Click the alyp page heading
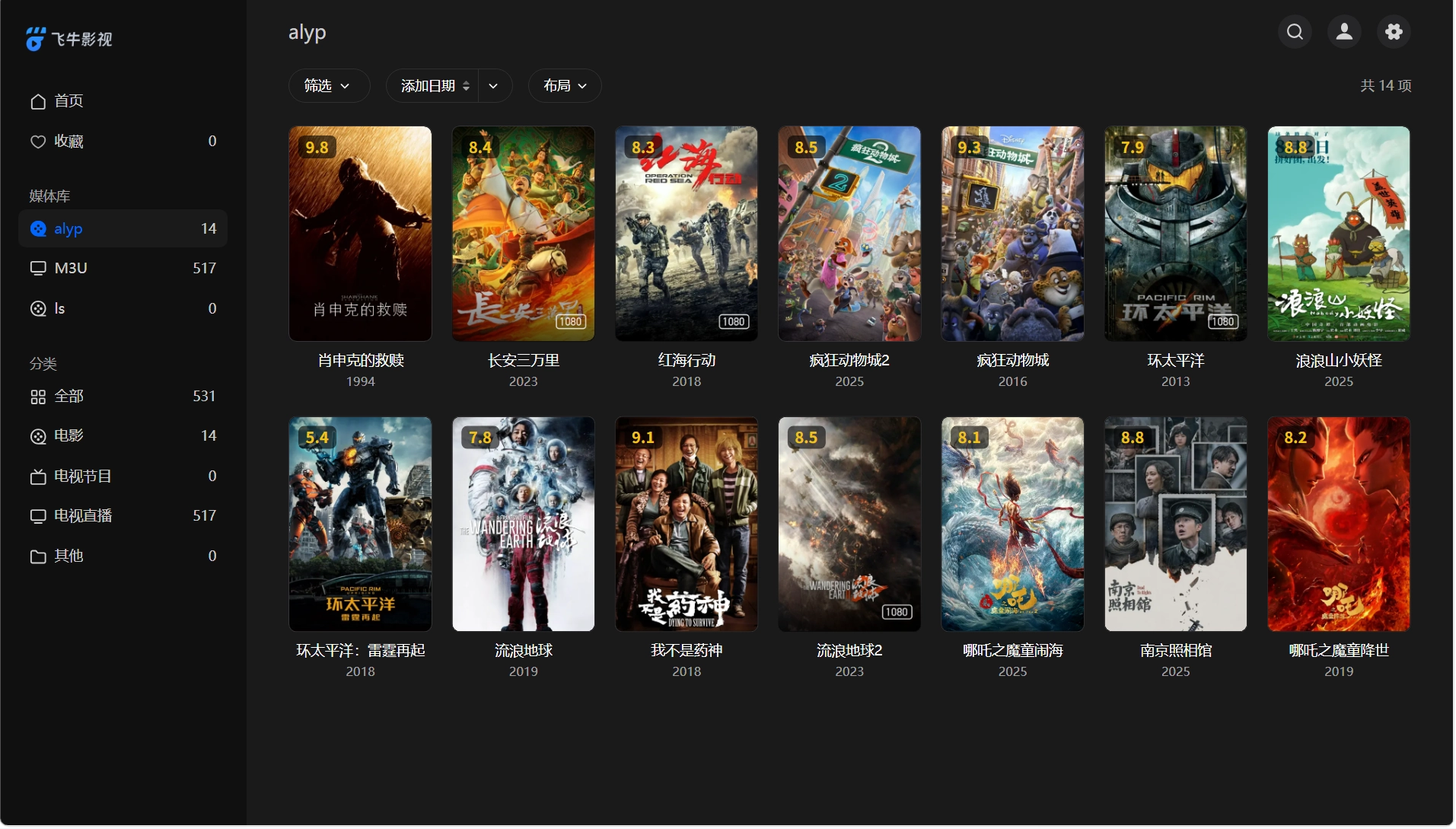 (x=307, y=33)
